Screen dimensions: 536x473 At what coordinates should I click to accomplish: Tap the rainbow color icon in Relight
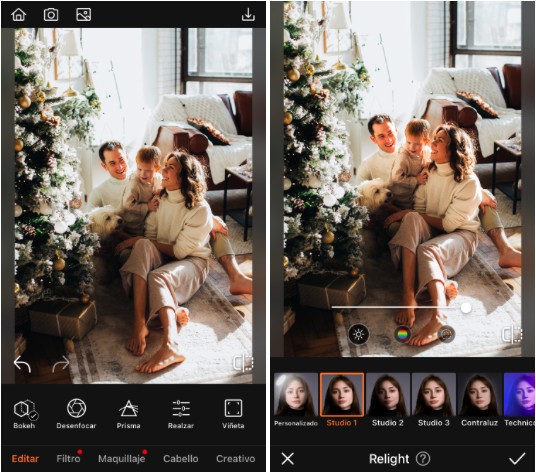coord(403,334)
